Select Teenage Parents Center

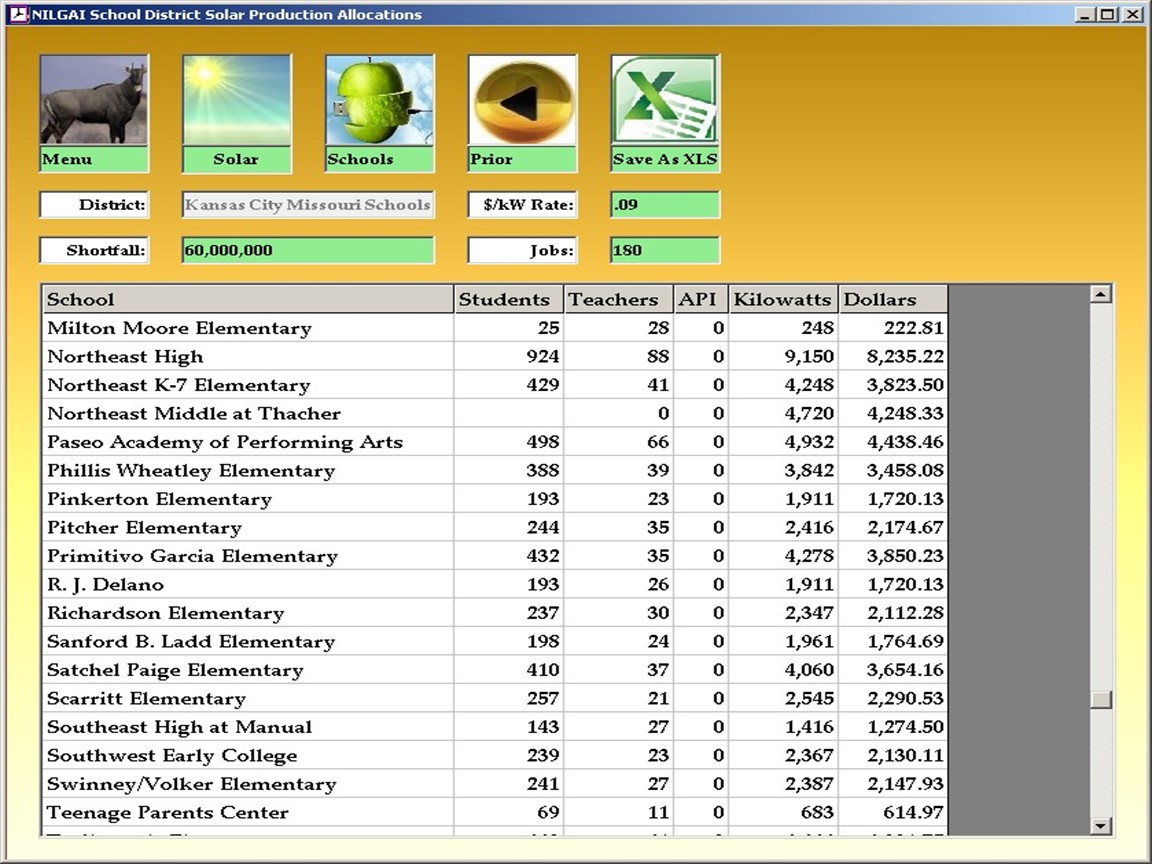pos(494,813)
